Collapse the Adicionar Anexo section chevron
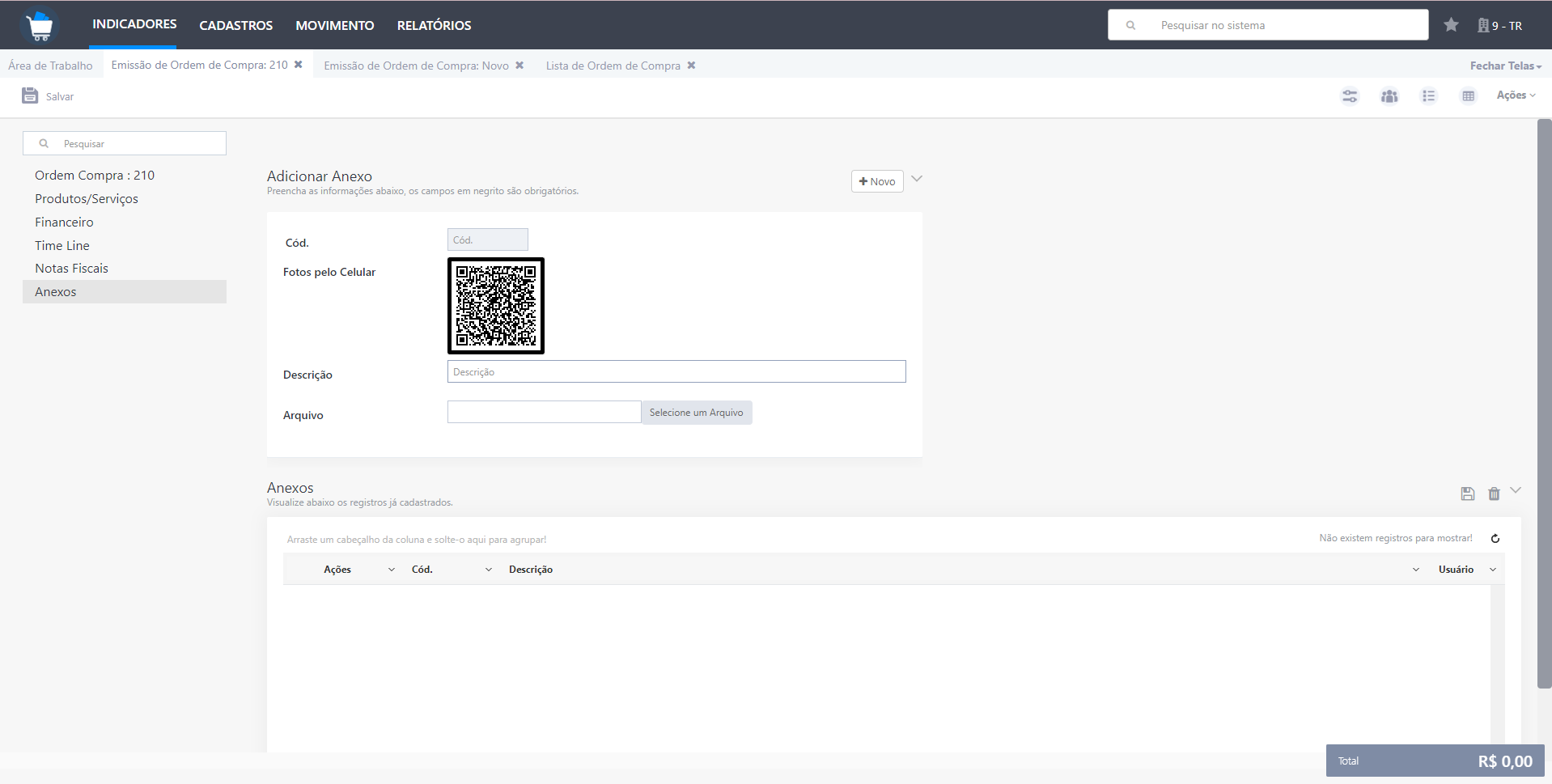The height and width of the screenshot is (784, 1552). tap(917, 179)
